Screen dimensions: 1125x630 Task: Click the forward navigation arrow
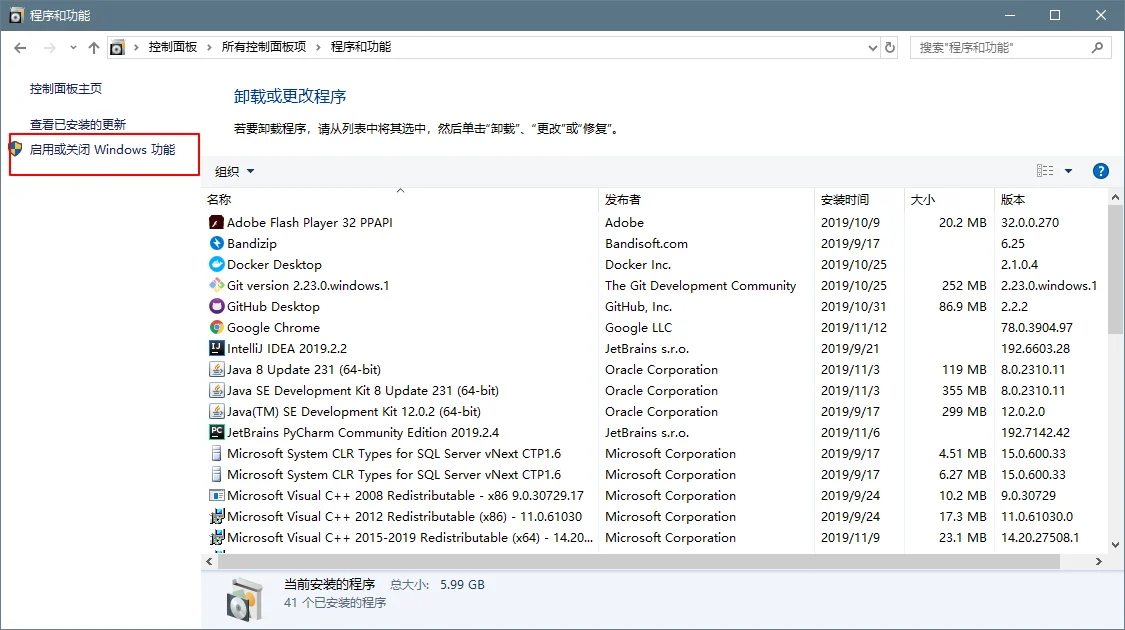click(x=50, y=47)
